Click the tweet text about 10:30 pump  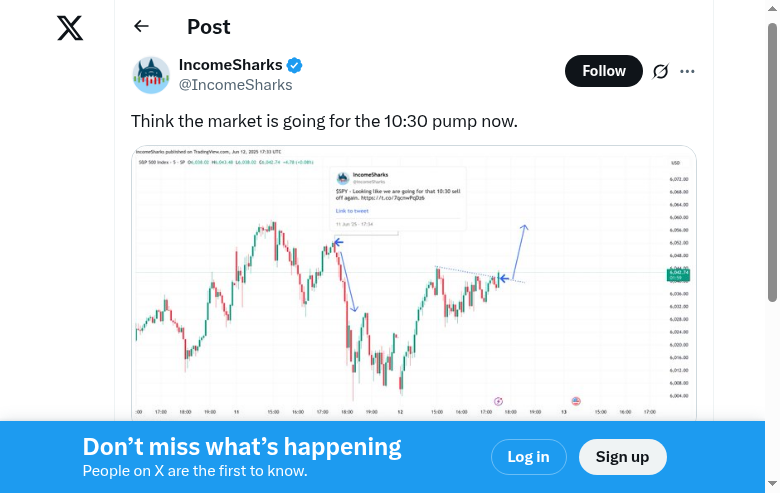pos(324,121)
